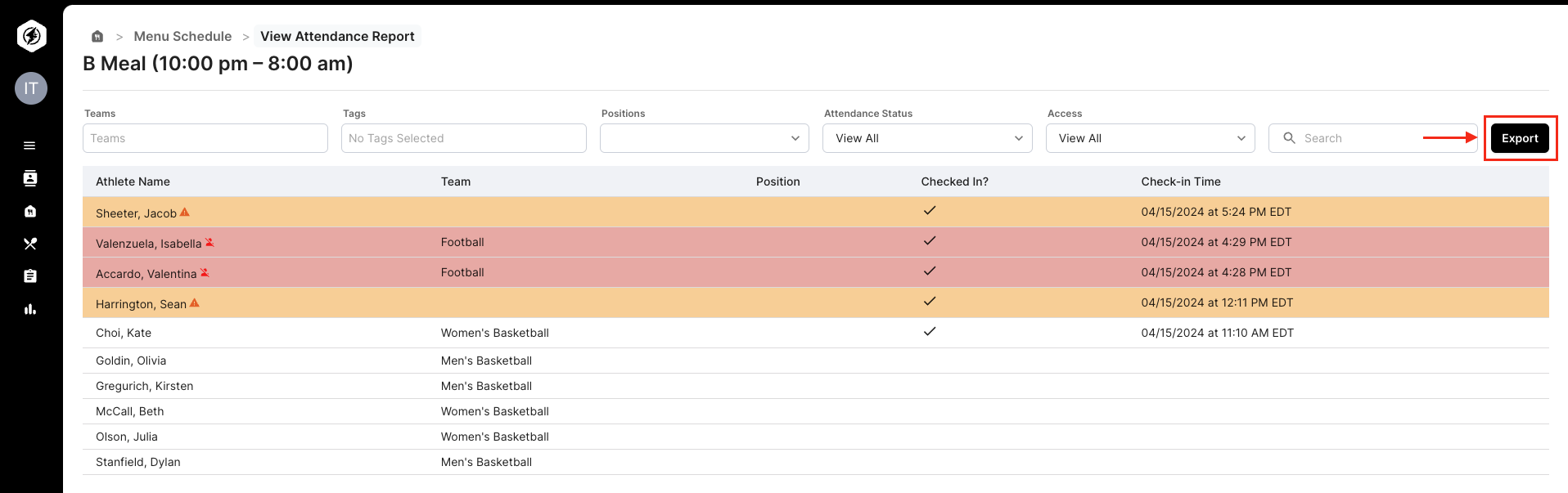Click Men's Basketball in Goldin, Olivia row

(x=486, y=361)
